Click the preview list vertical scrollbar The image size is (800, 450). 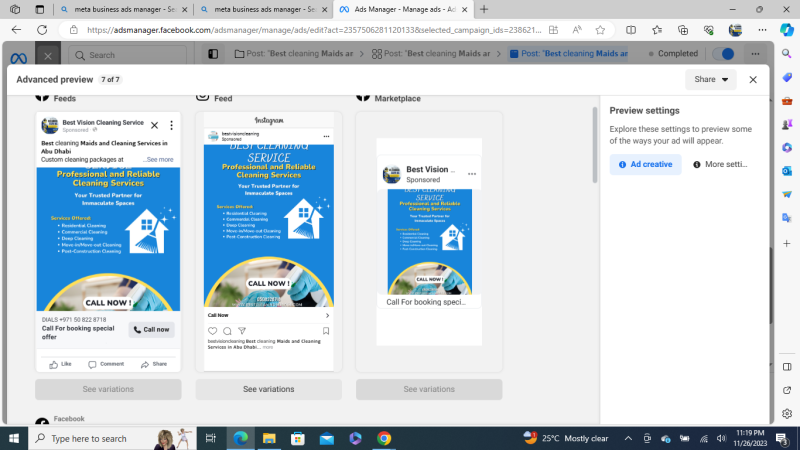594,145
